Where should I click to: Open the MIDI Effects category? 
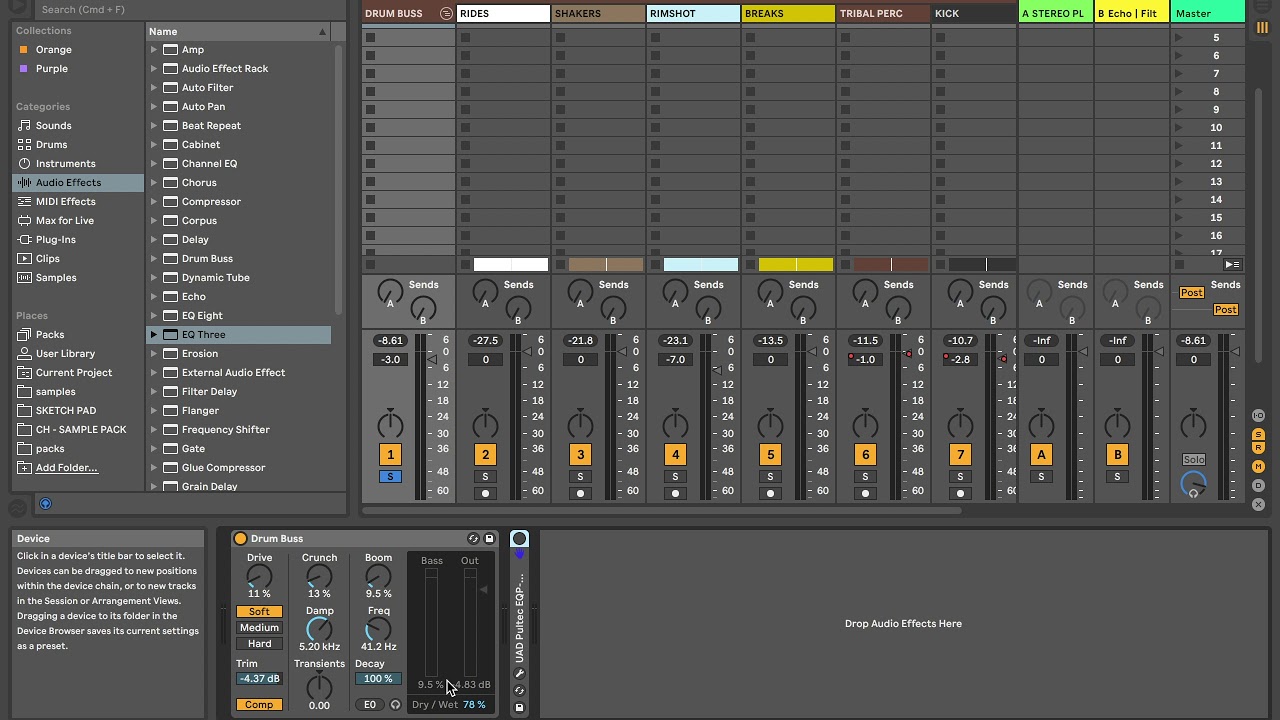(x=65, y=202)
